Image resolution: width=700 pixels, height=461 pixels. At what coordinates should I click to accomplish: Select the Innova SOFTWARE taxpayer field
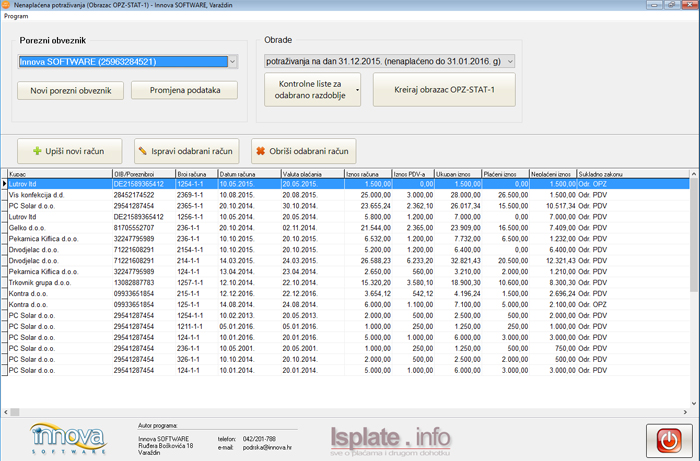click(x=123, y=62)
